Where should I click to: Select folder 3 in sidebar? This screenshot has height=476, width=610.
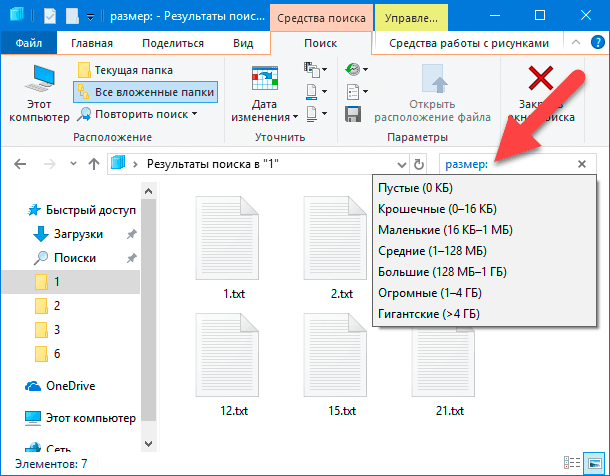pos(48,330)
